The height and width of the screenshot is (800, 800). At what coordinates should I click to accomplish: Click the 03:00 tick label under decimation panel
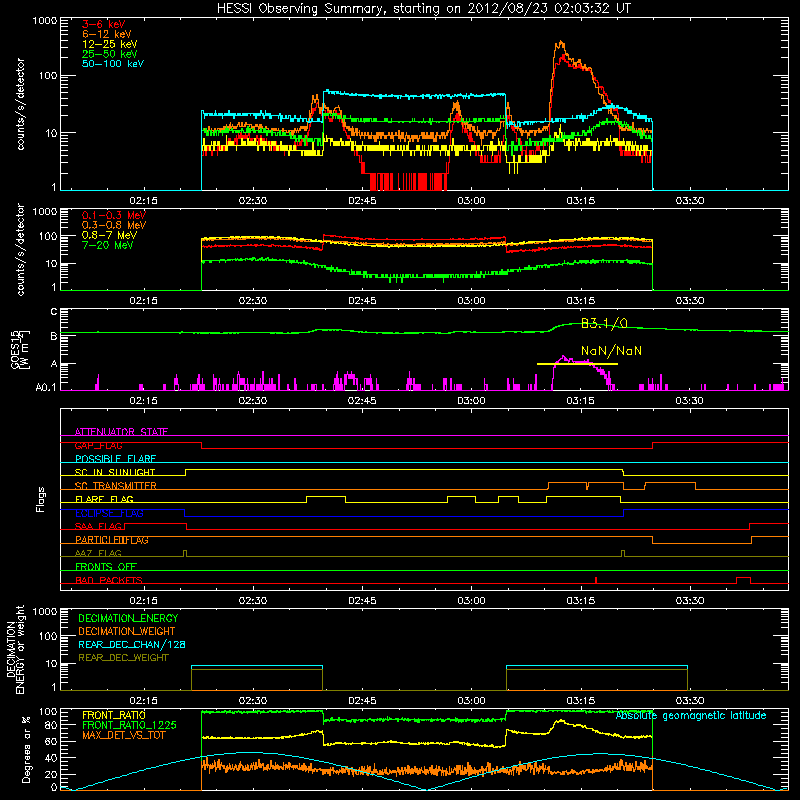tap(471, 701)
